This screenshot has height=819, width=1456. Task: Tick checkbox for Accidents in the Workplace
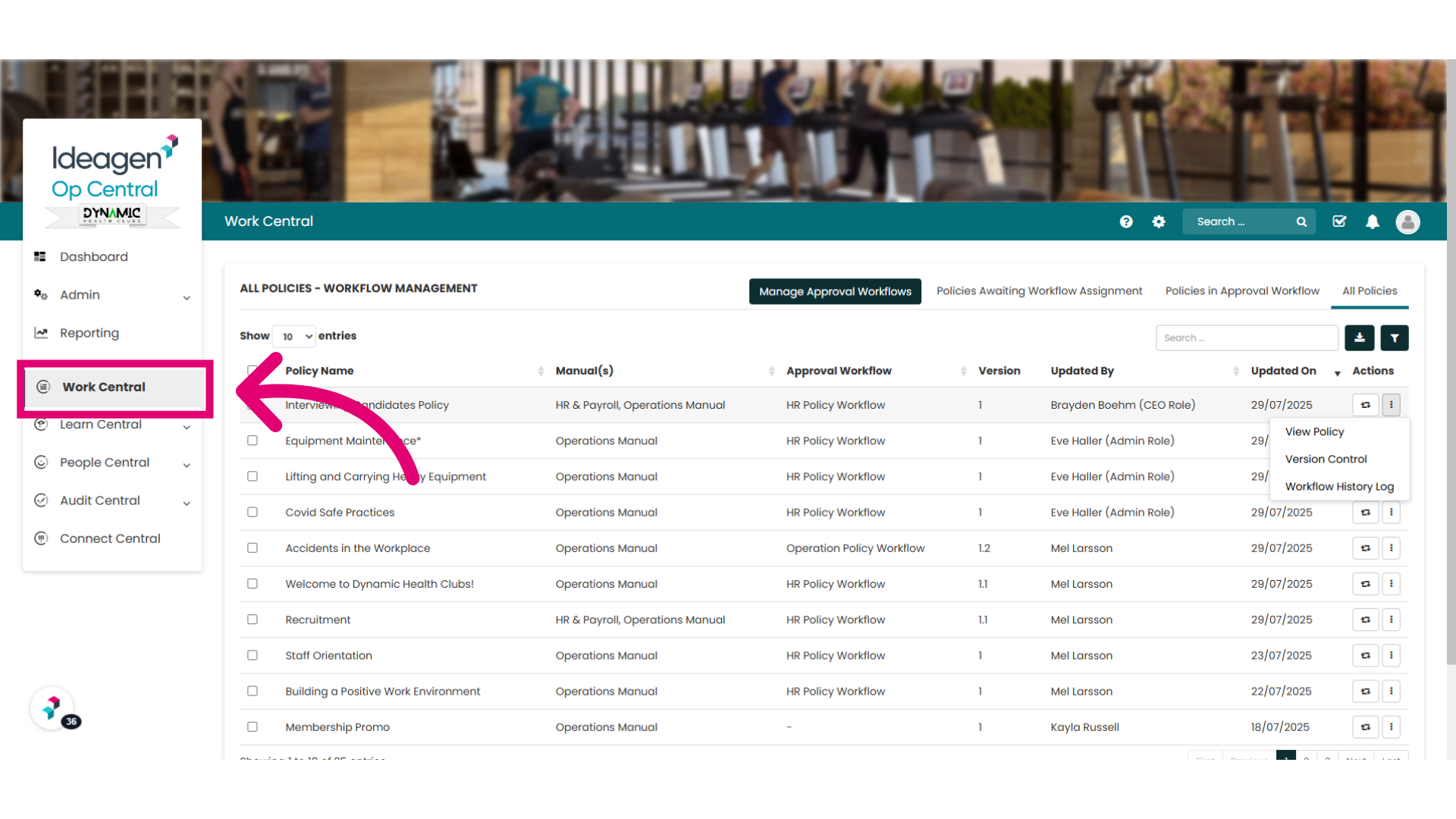tap(253, 548)
